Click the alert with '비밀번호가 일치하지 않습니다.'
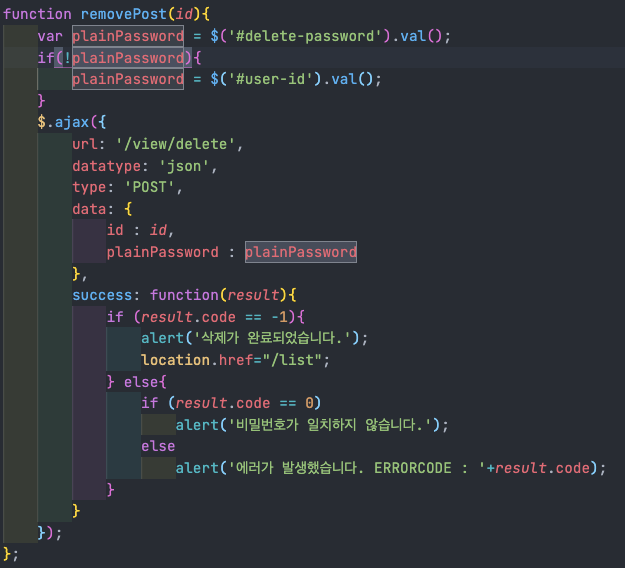This screenshot has width=625, height=568. [312, 425]
